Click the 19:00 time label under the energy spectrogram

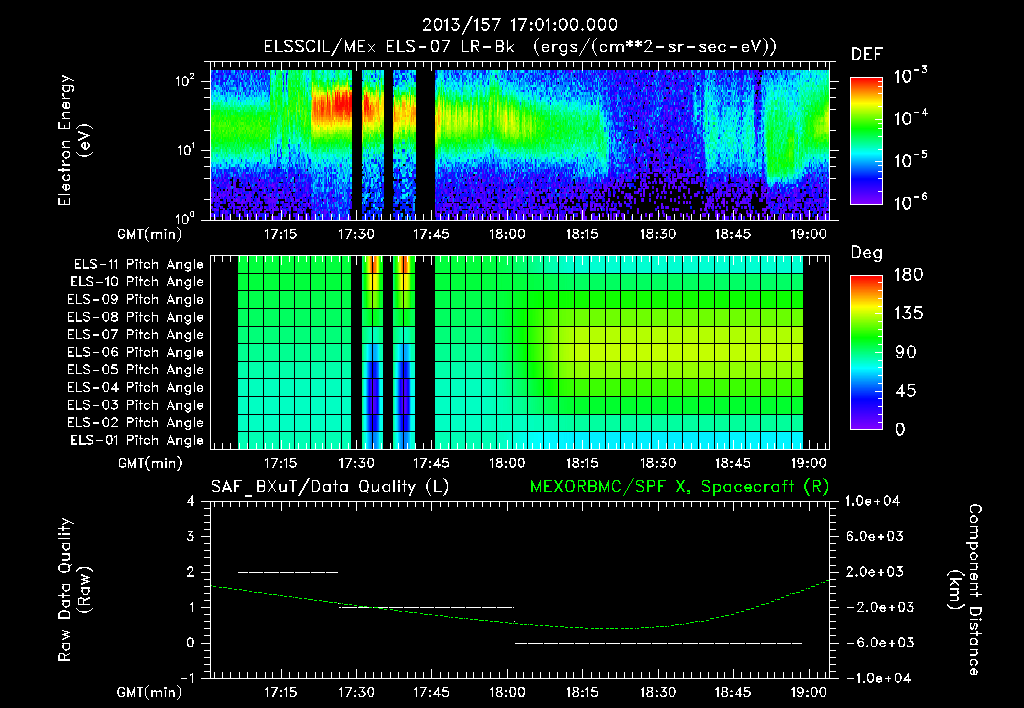[808, 234]
